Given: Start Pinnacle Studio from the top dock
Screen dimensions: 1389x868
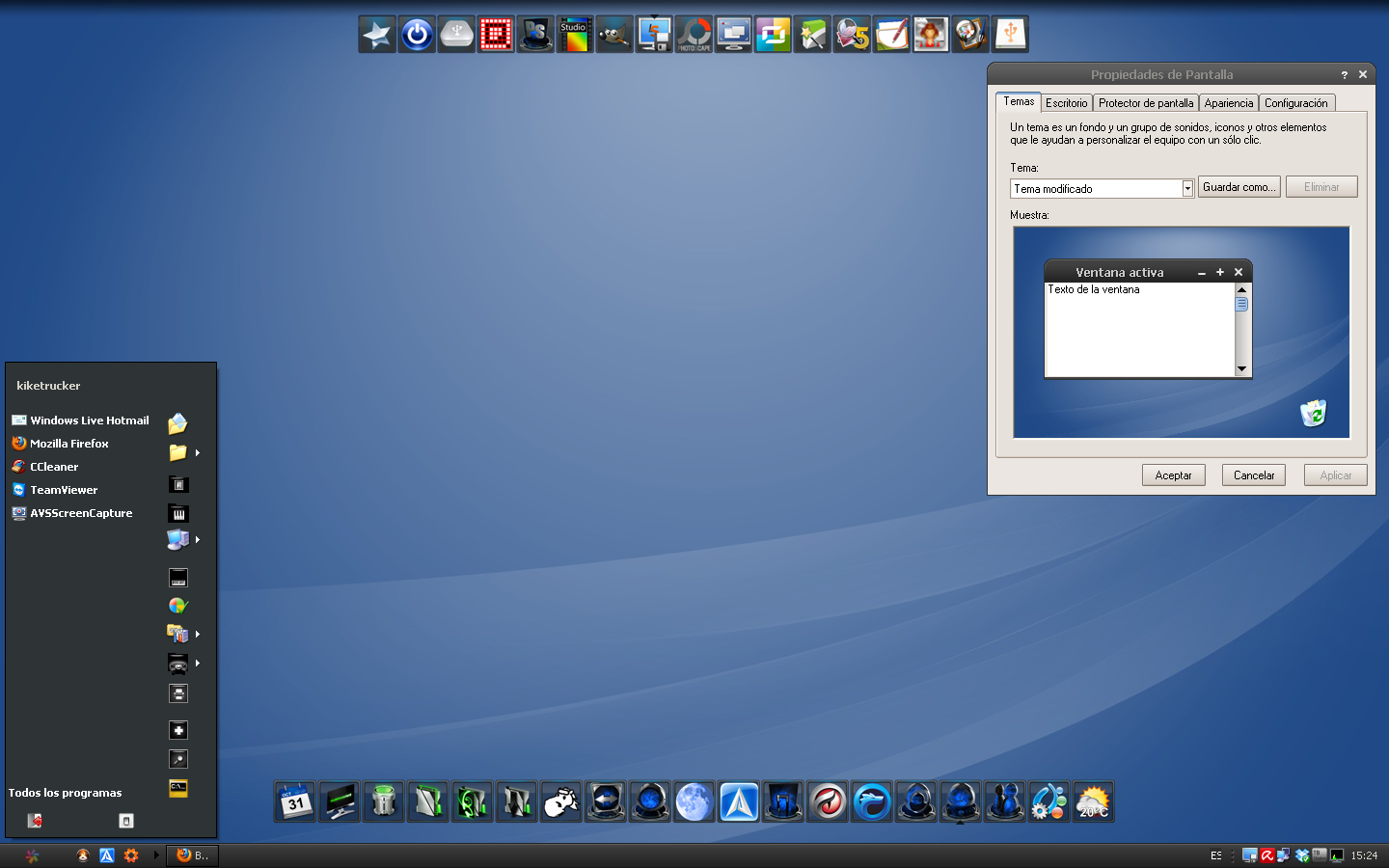Looking at the screenshot, I should [x=576, y=34].
